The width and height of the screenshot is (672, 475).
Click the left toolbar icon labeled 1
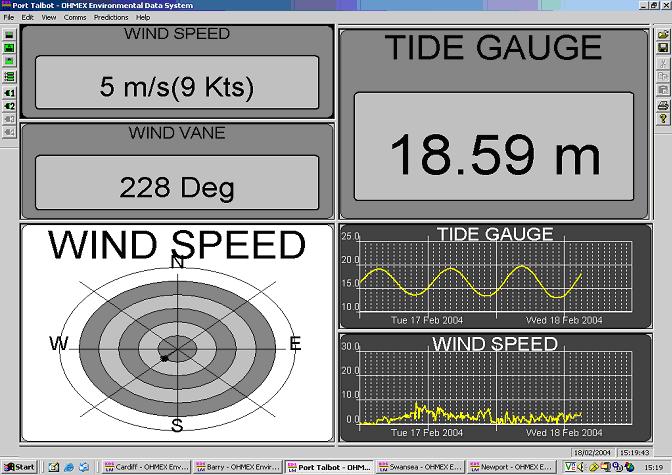click(9, 92)
